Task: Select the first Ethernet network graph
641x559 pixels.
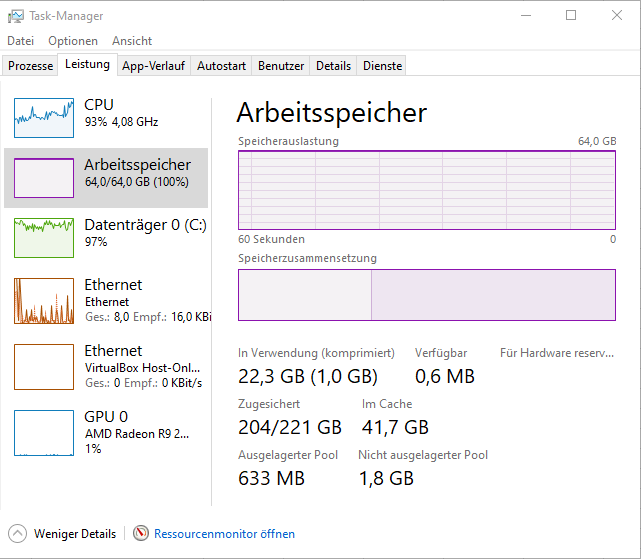Action: point(44,301)
